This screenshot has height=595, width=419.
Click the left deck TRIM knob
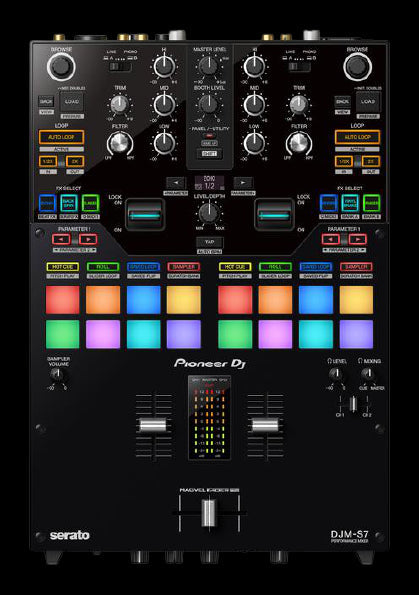pyautogui.click(x=120, y=104)
